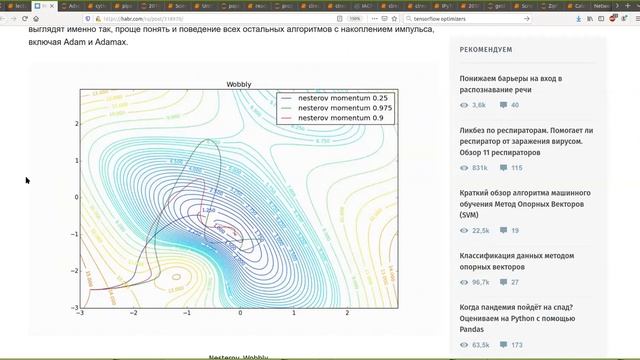The image size is (640, 360).
Task: Toggle reader view icon in address bar
Action: click(340, 19)
